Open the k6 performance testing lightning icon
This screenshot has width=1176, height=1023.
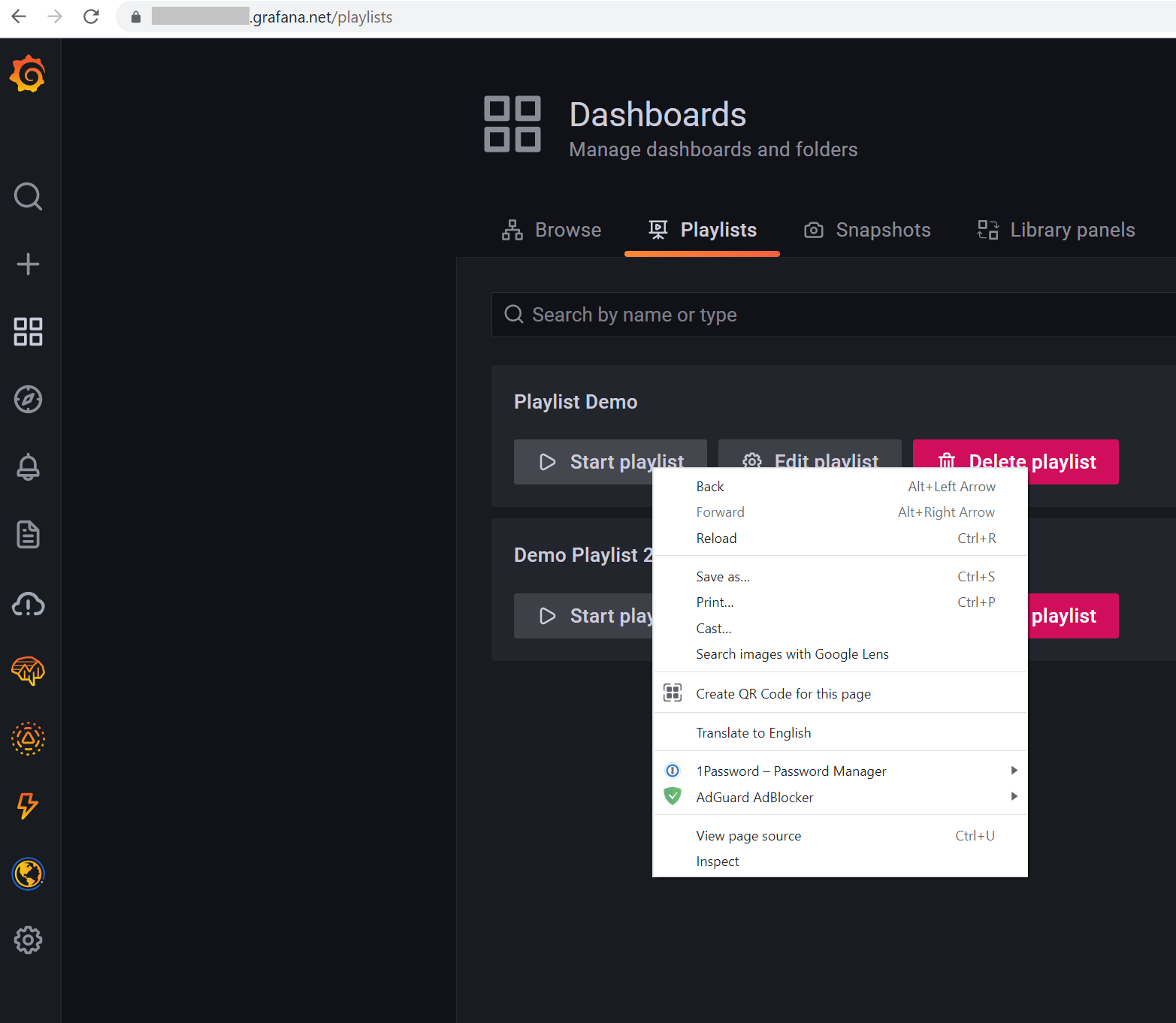tap(28, 805)
